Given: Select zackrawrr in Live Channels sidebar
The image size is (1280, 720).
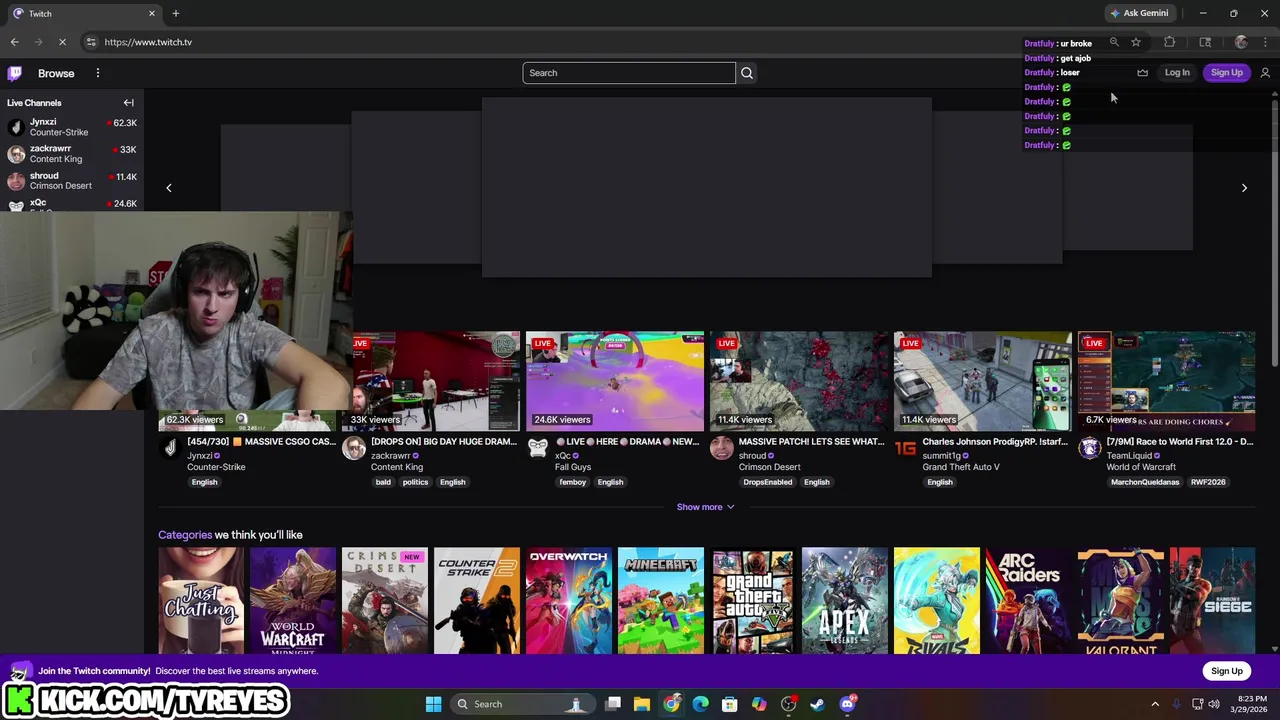Looking at the screenshot, I should pos(71,153).
